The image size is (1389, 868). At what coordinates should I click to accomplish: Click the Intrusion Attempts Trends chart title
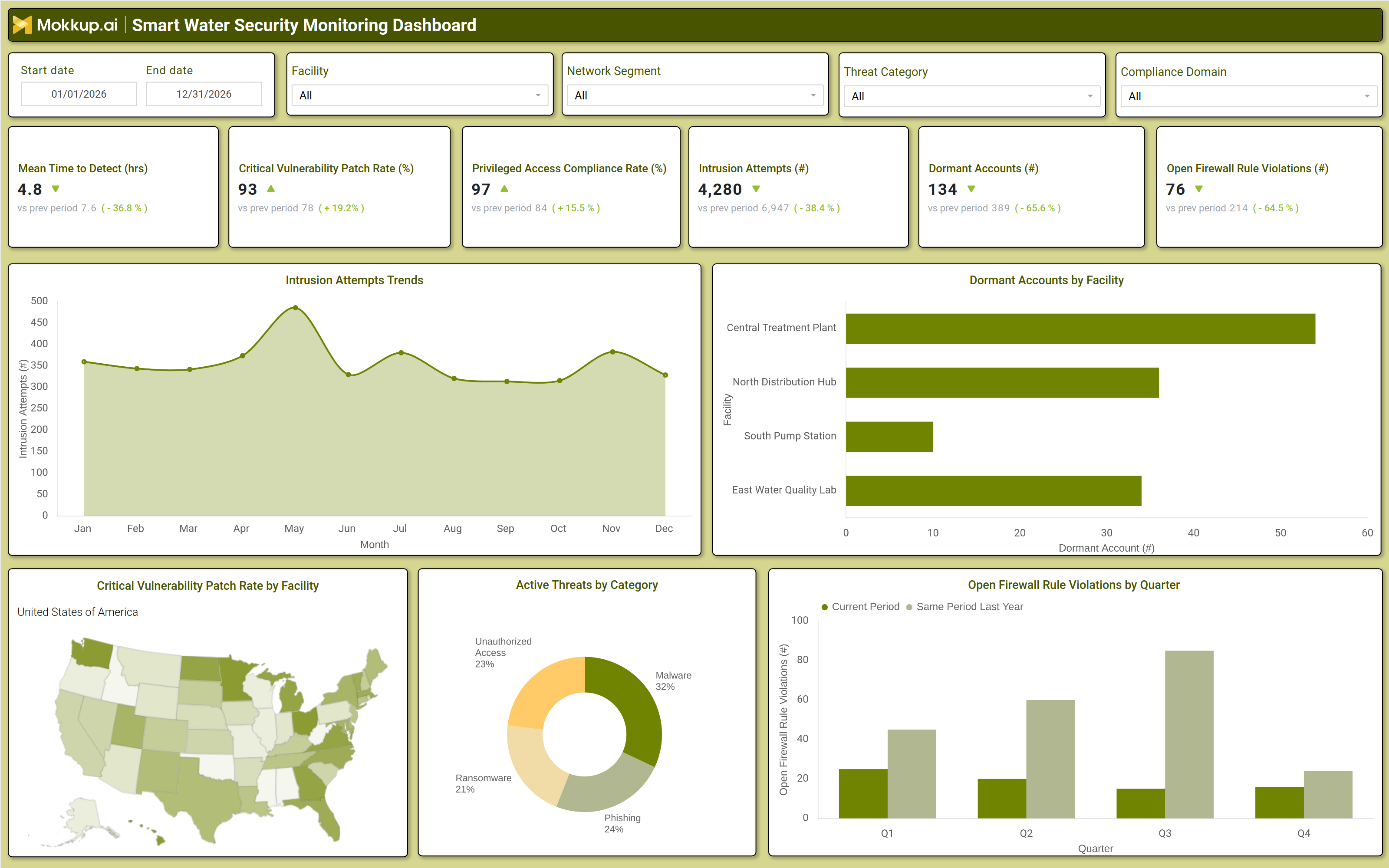[x=354, y=280]
